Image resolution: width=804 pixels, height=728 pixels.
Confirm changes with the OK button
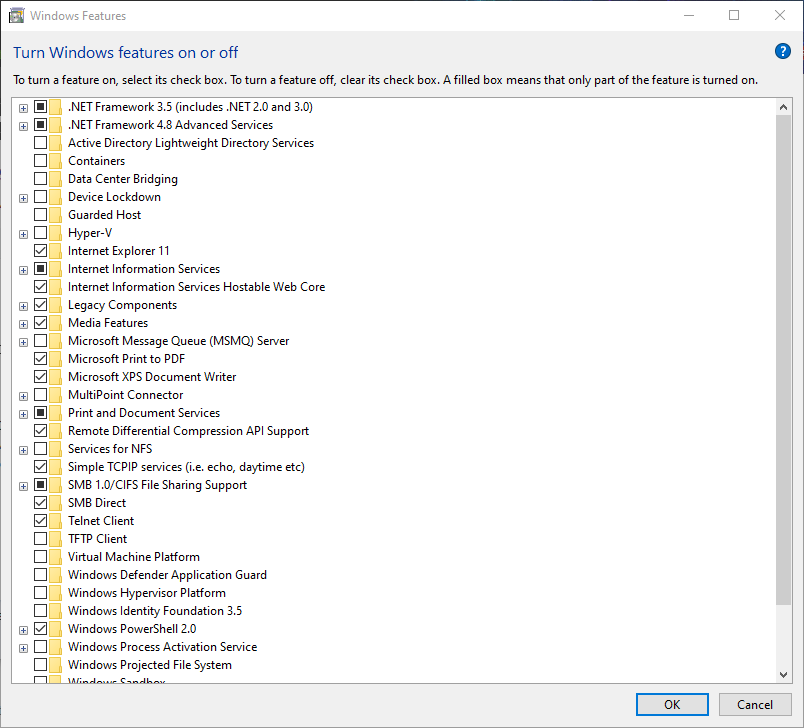point(672,704)
